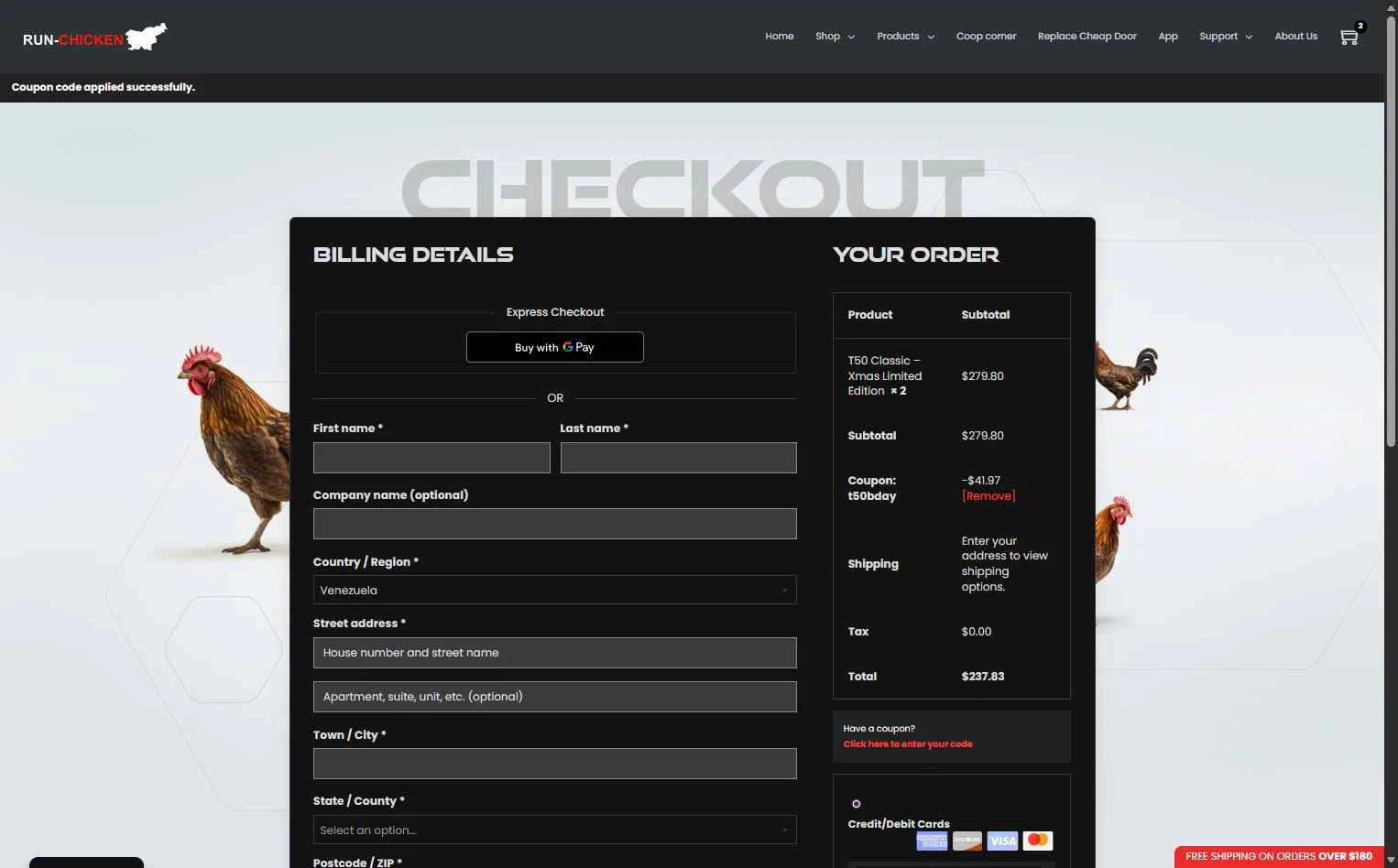Click the Visa card icon
The image size is (1398, 868).
click(x=1002, y=841)
